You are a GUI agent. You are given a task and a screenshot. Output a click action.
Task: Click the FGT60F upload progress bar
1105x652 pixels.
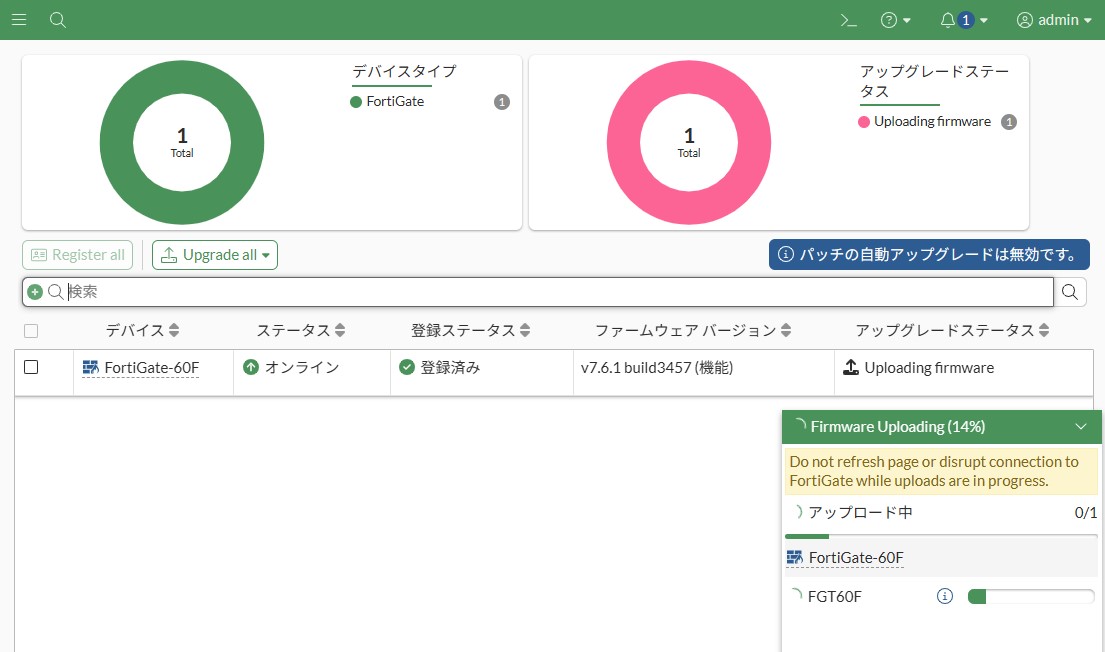pos(1030,597)
